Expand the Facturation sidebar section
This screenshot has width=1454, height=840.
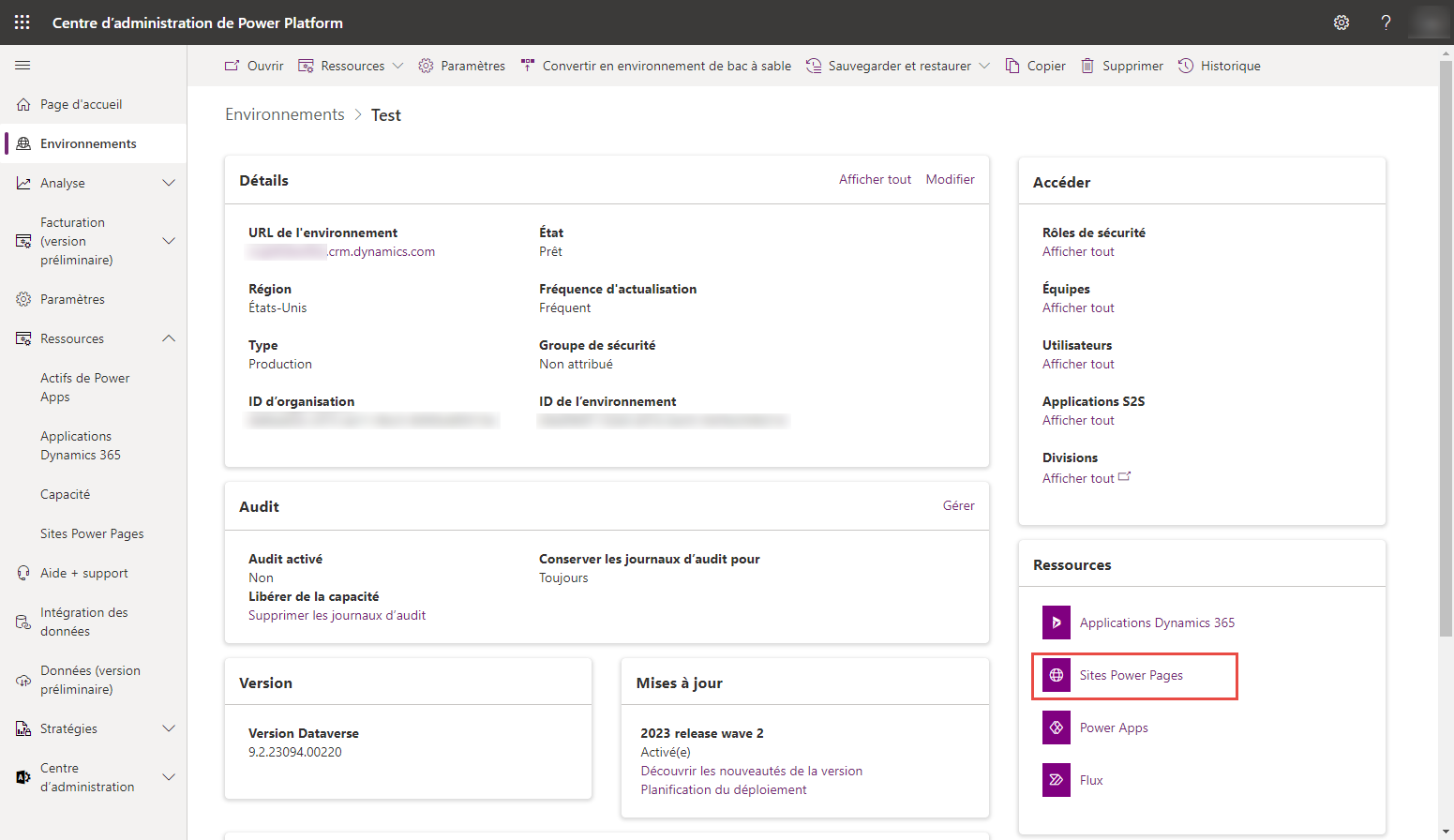[x=169, y=241]
